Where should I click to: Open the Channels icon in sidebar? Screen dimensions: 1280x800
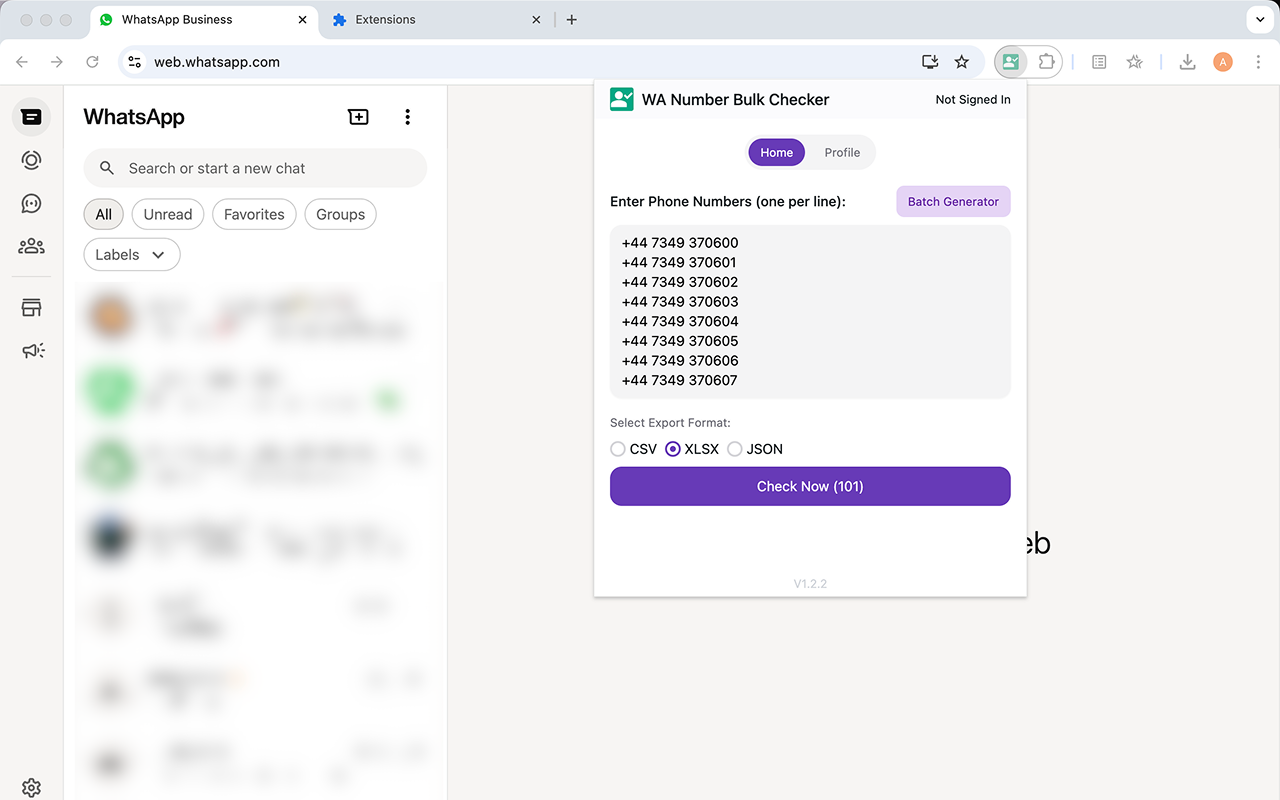coord(31,203)
